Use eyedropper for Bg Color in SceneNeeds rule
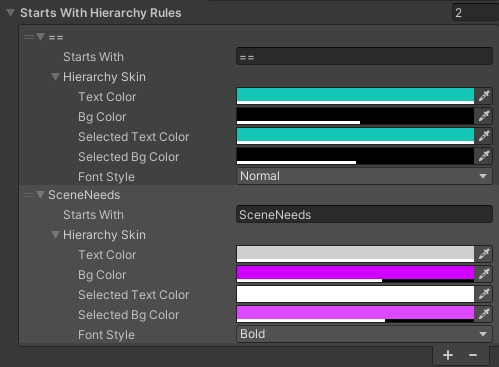The width and height of the screenshot is (499, 367). coord(484,274)
